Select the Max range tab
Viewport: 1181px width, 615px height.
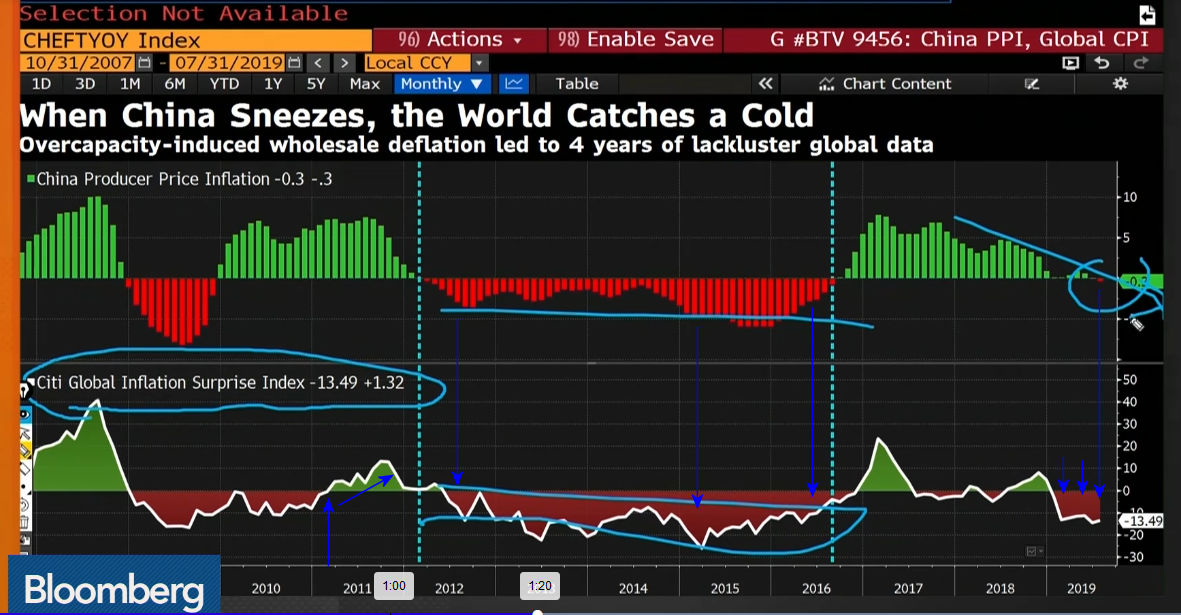point(365,84)
